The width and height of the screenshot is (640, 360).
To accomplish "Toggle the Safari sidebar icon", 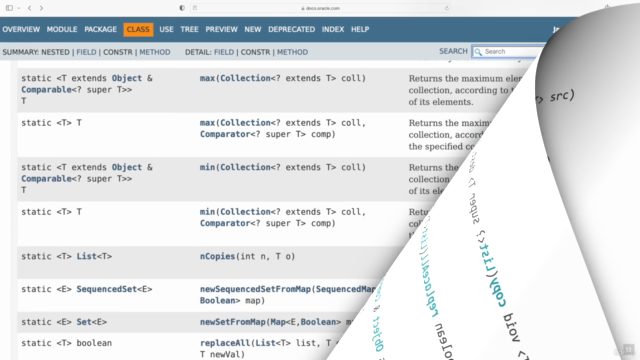I will [x=9, y=8].
